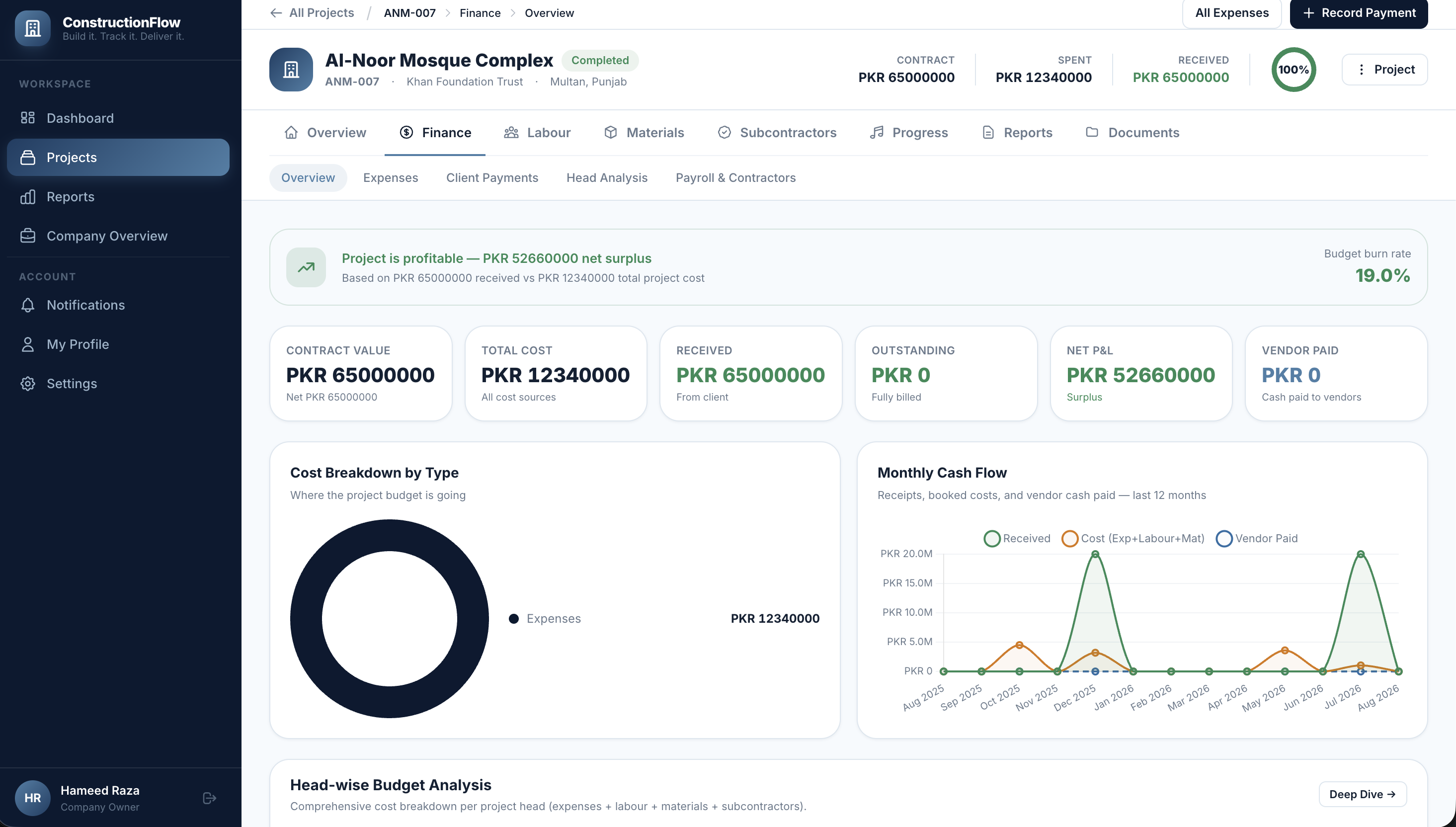The width and height of the screenshot is (1456, 827).
Task: Go back to All Projects
Action: 312,12
